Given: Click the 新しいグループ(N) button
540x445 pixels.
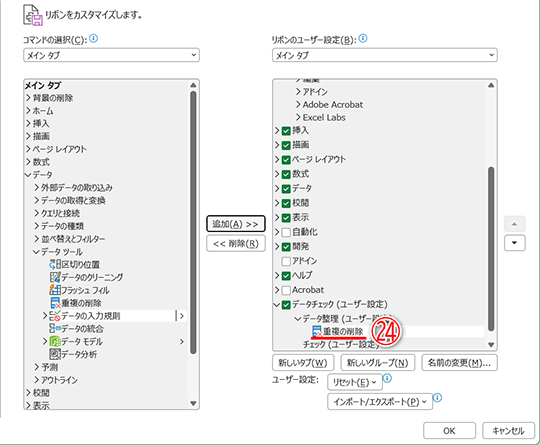Looking at the screenshot, I should point(377,363).
